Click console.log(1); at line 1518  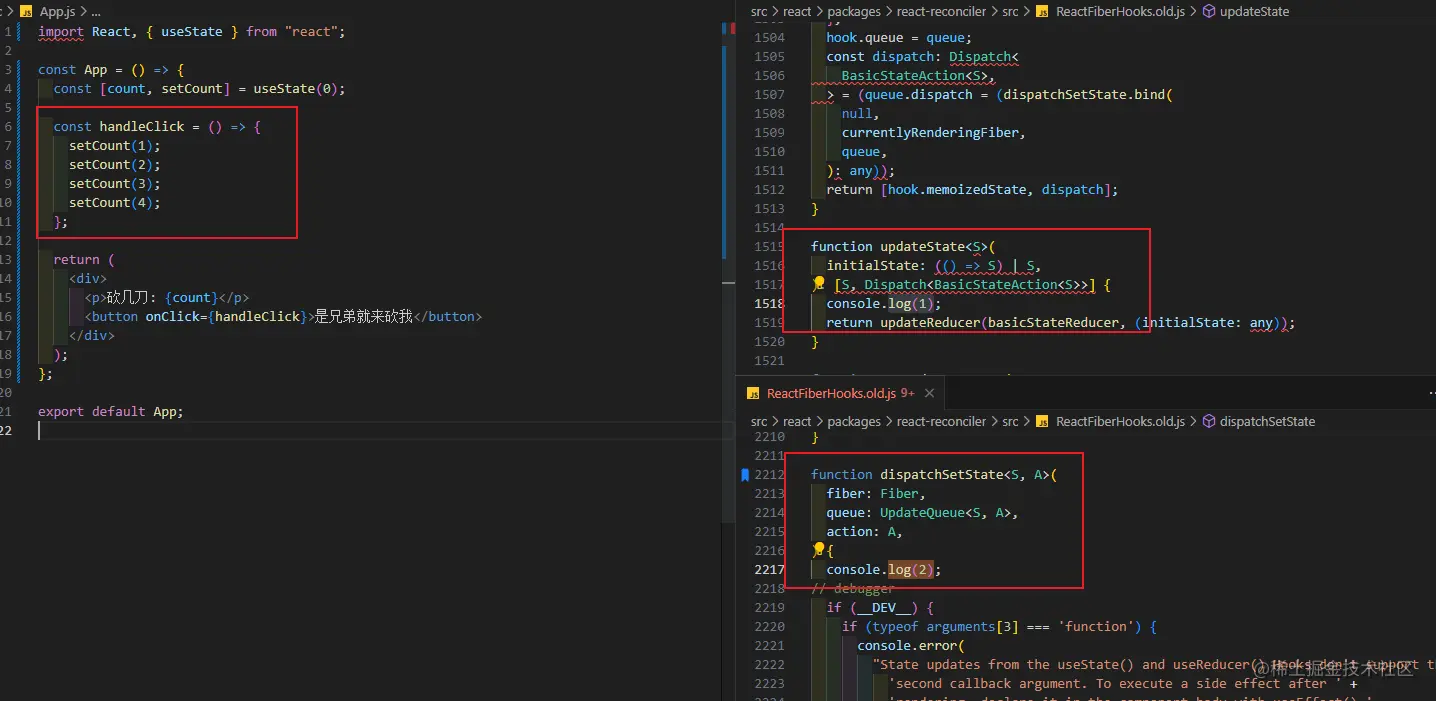coord(884,304)
